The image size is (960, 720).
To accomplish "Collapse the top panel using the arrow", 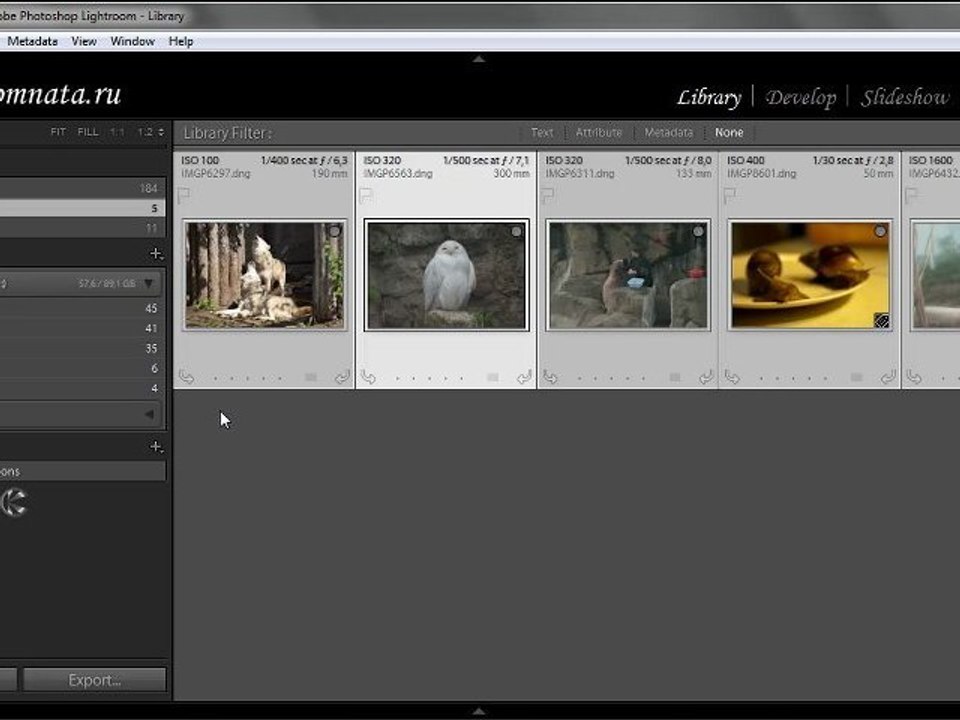I will [478, 59].
